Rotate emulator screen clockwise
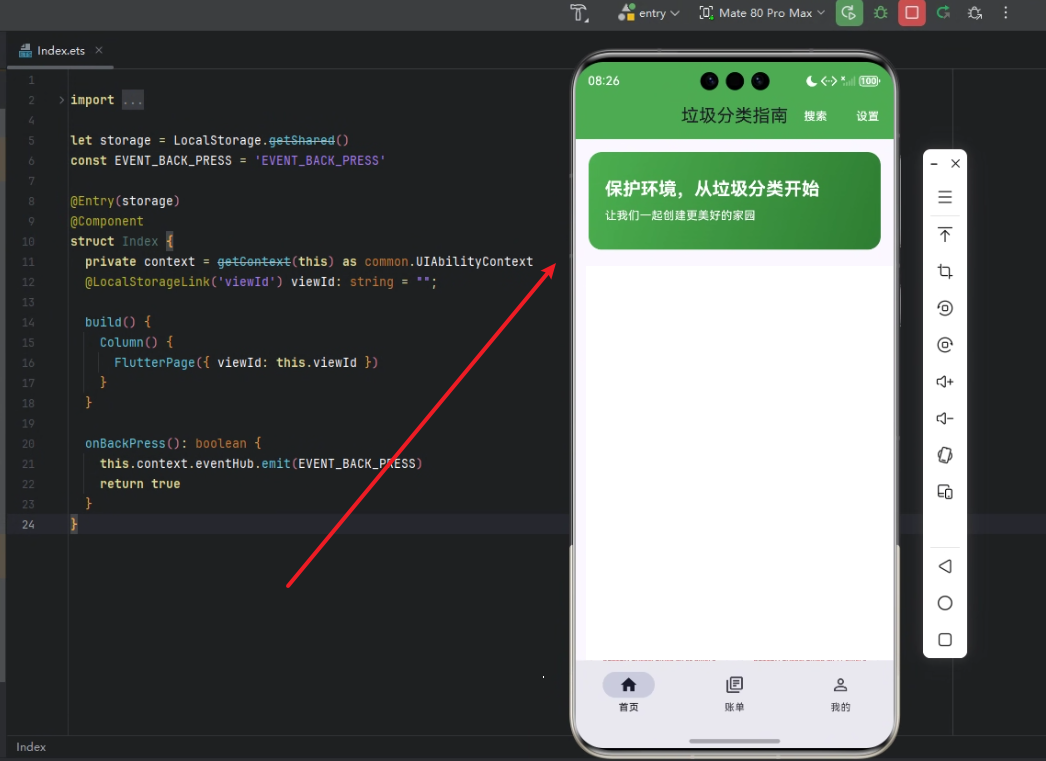 (x=945, y=345)
